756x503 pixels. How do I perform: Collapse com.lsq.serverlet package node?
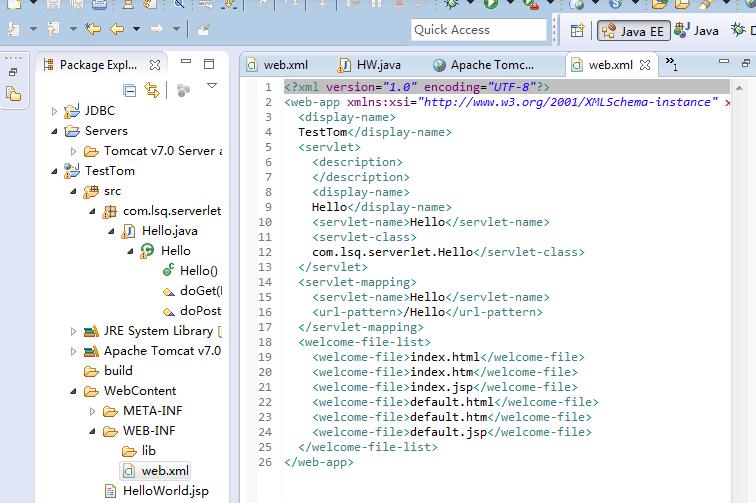point(92,211)
